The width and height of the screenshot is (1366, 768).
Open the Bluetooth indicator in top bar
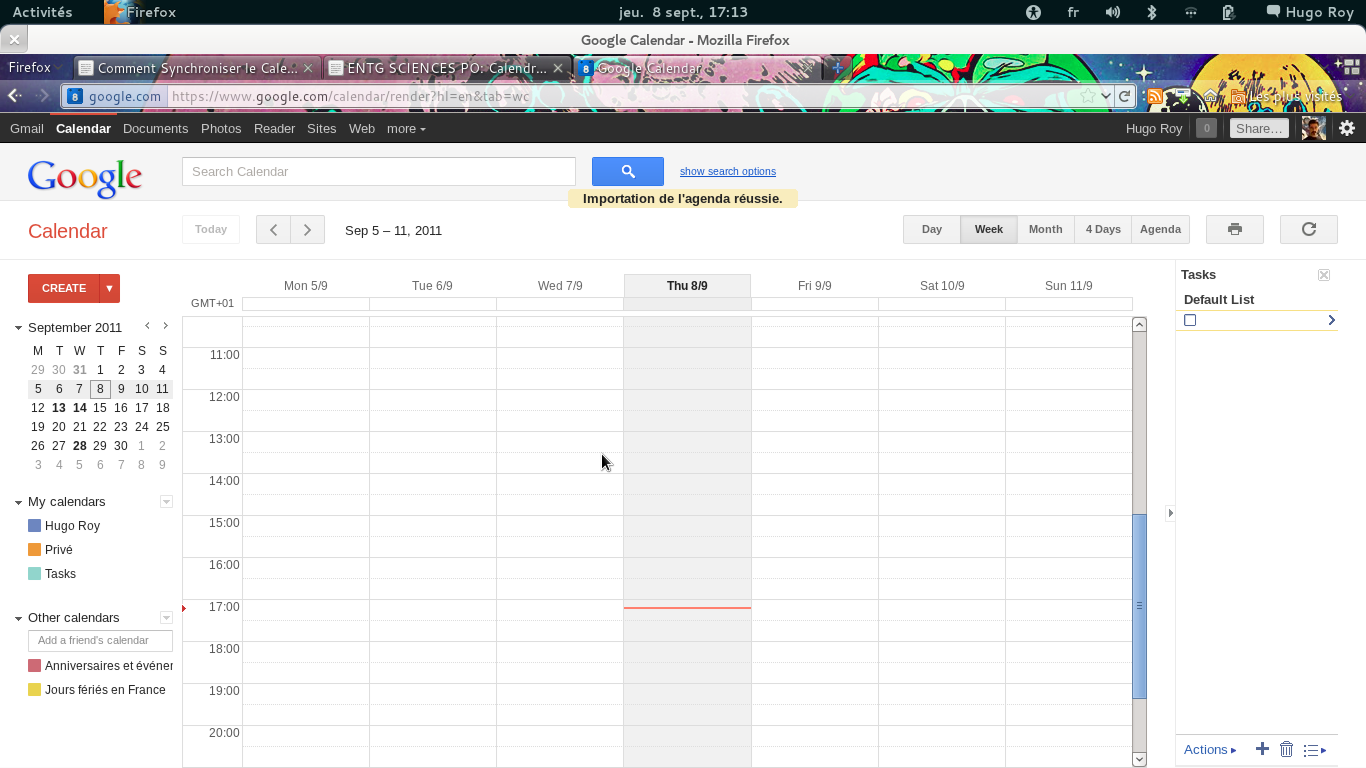tap(1151, 12)
